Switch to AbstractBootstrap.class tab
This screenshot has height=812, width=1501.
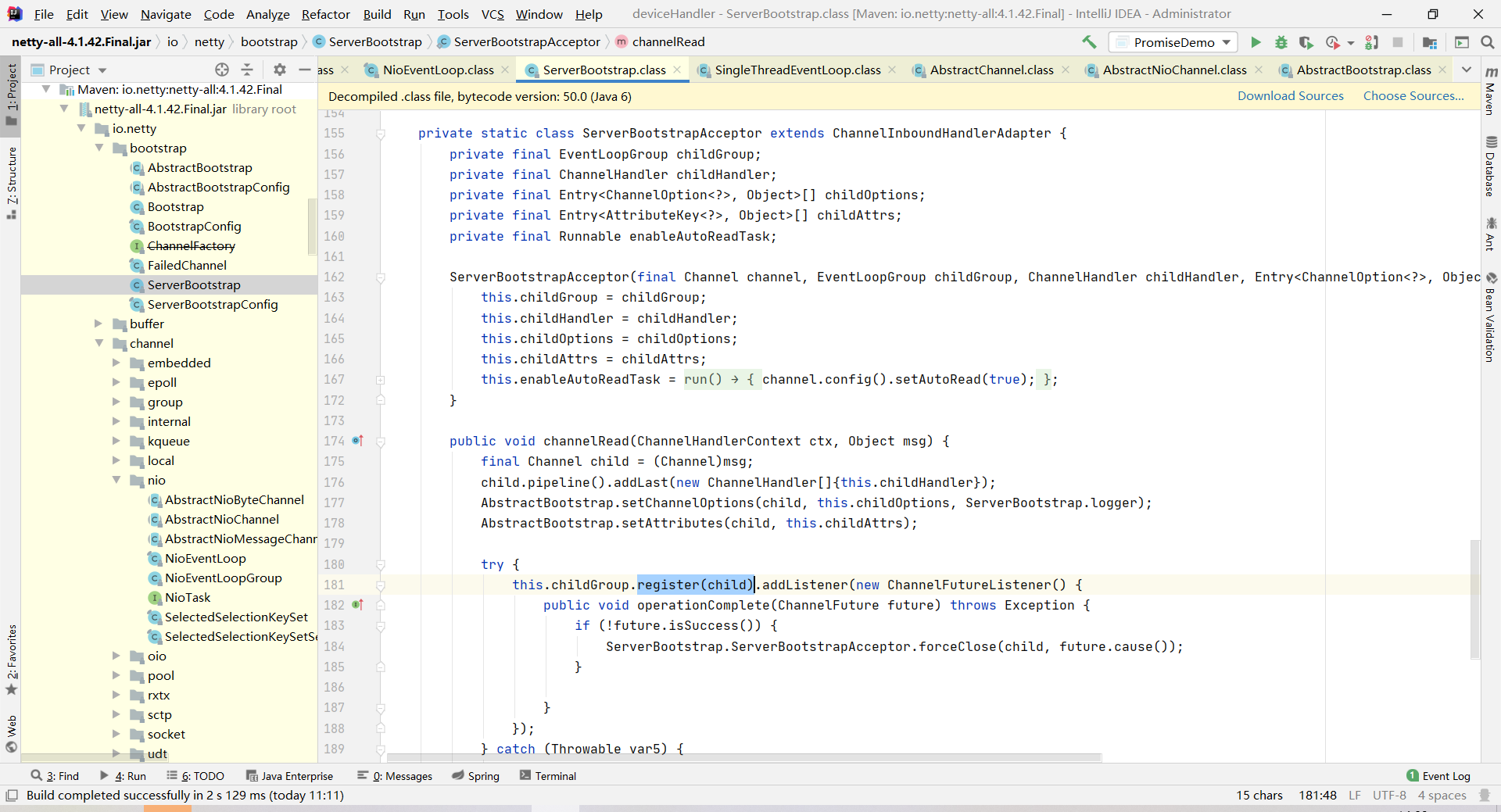point(1363,70)
